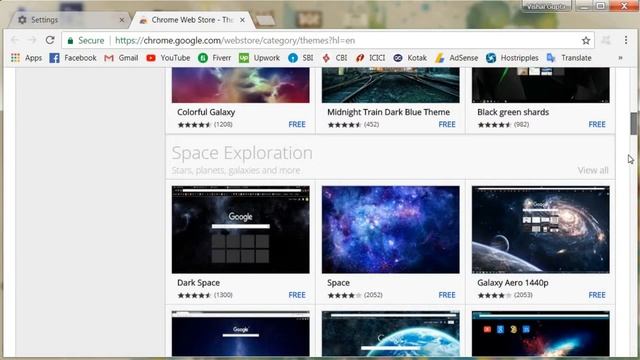Screen dimensions: 640x360
Task: Click FREE on the Space theme
Action: pos(447,295)
